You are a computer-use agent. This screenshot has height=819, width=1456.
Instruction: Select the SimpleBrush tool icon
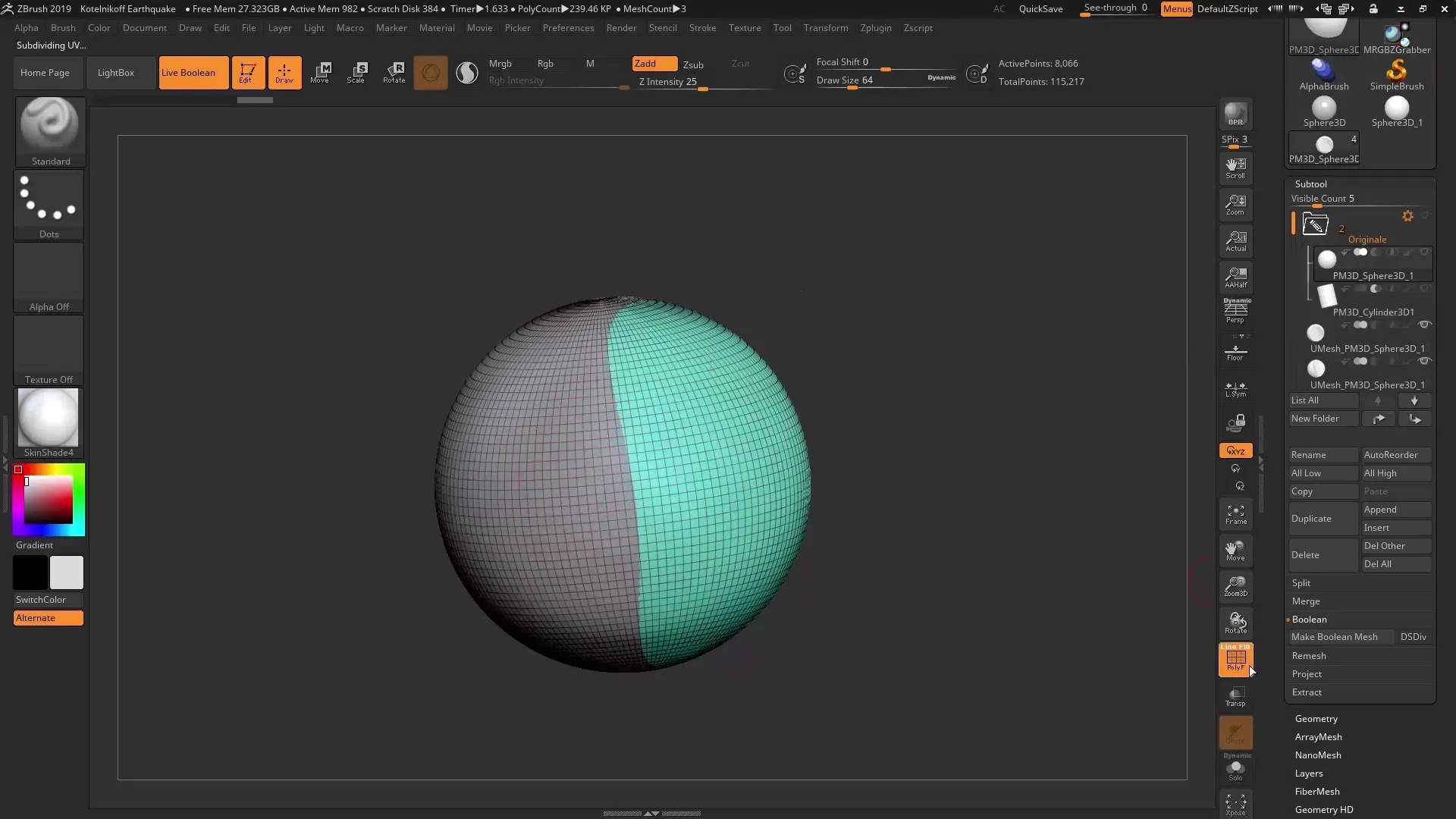click(x=1396, y=74)
